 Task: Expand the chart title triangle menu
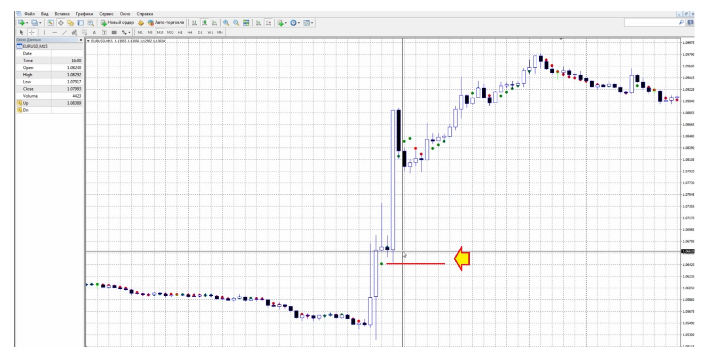pos(88,41)
